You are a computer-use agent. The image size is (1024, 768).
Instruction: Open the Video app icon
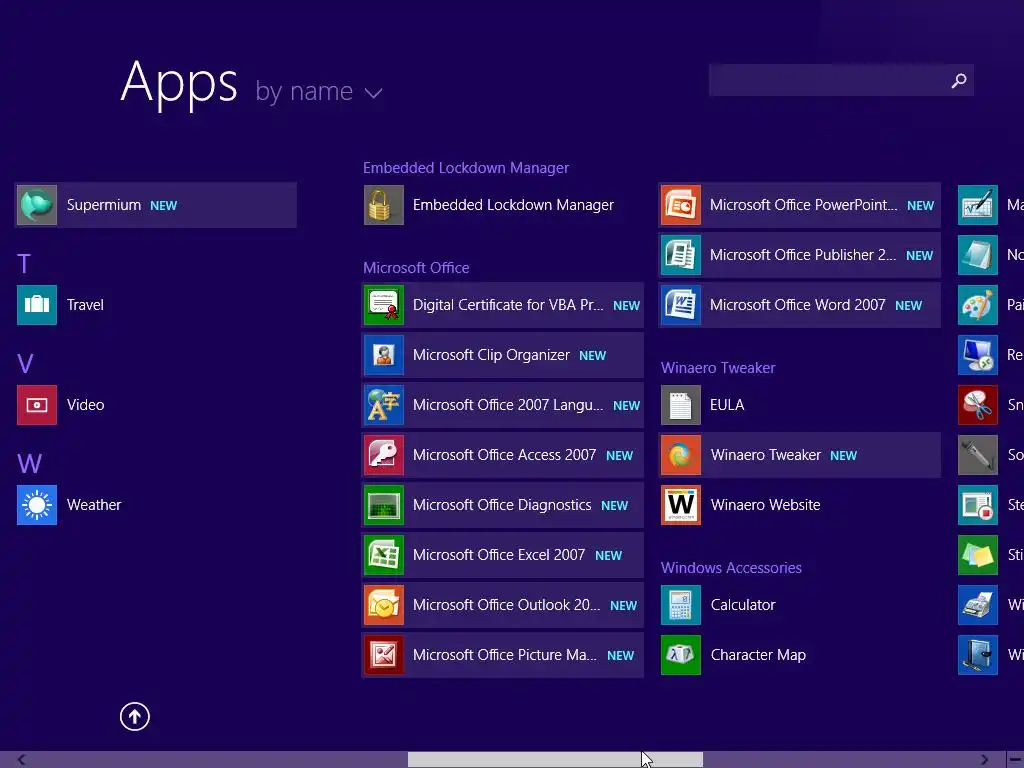pos(37,405)
